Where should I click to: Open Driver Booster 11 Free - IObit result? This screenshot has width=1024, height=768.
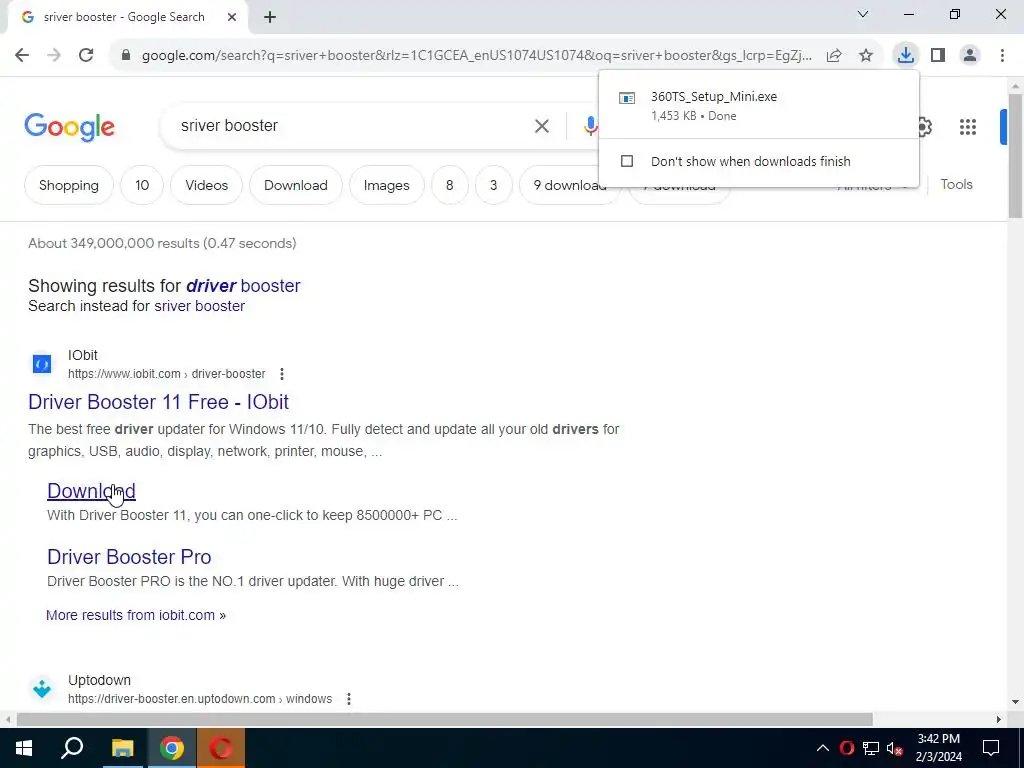158,402
